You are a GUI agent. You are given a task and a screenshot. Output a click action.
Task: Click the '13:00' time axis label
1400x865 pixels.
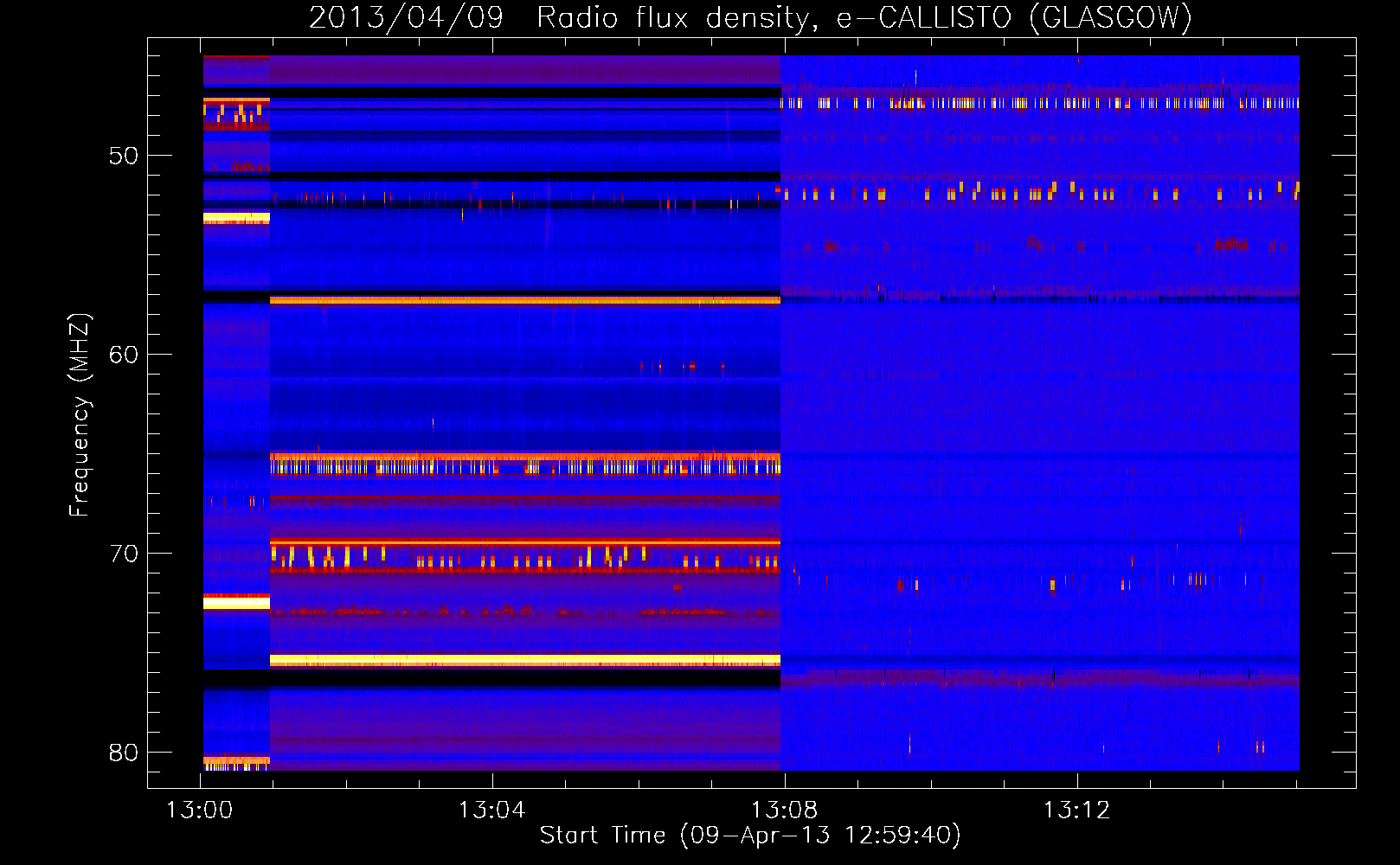[x=200, y=811]
